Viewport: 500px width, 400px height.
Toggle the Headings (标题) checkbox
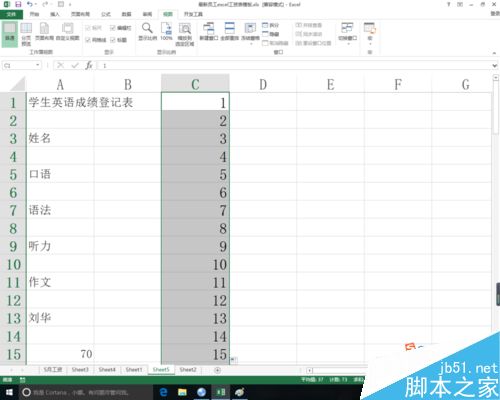pos(118,40)
